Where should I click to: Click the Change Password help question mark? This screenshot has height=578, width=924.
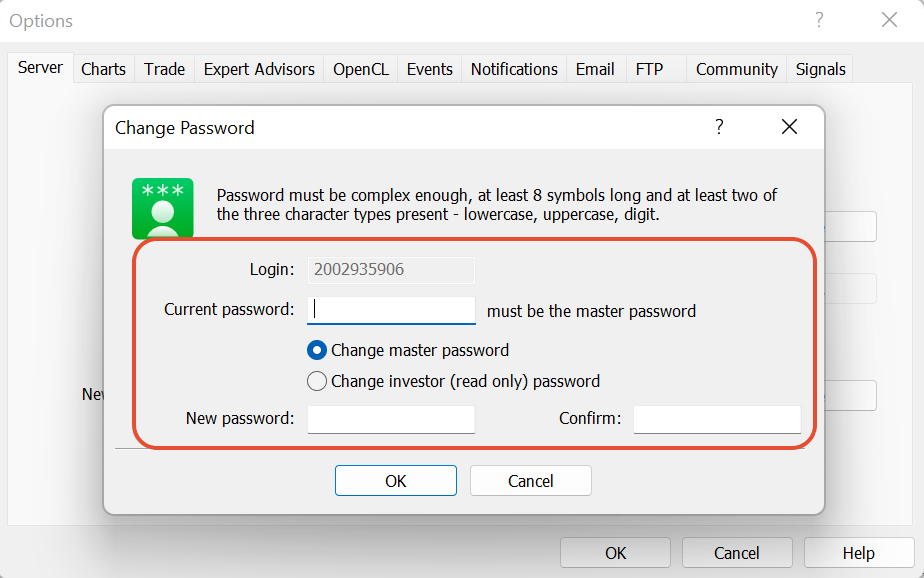click(x=719, y=127)
